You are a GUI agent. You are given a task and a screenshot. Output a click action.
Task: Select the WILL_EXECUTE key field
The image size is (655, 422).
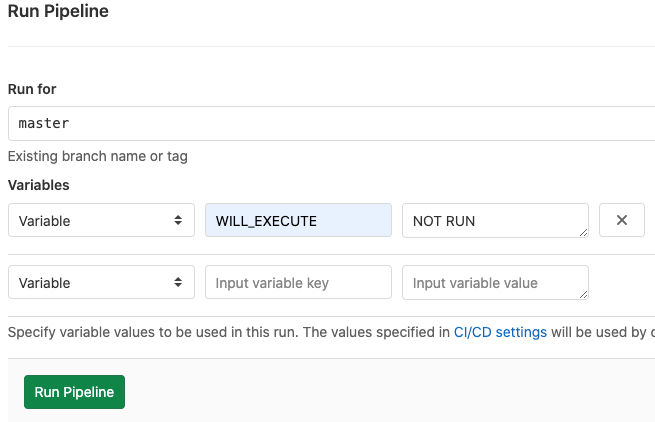298,221
